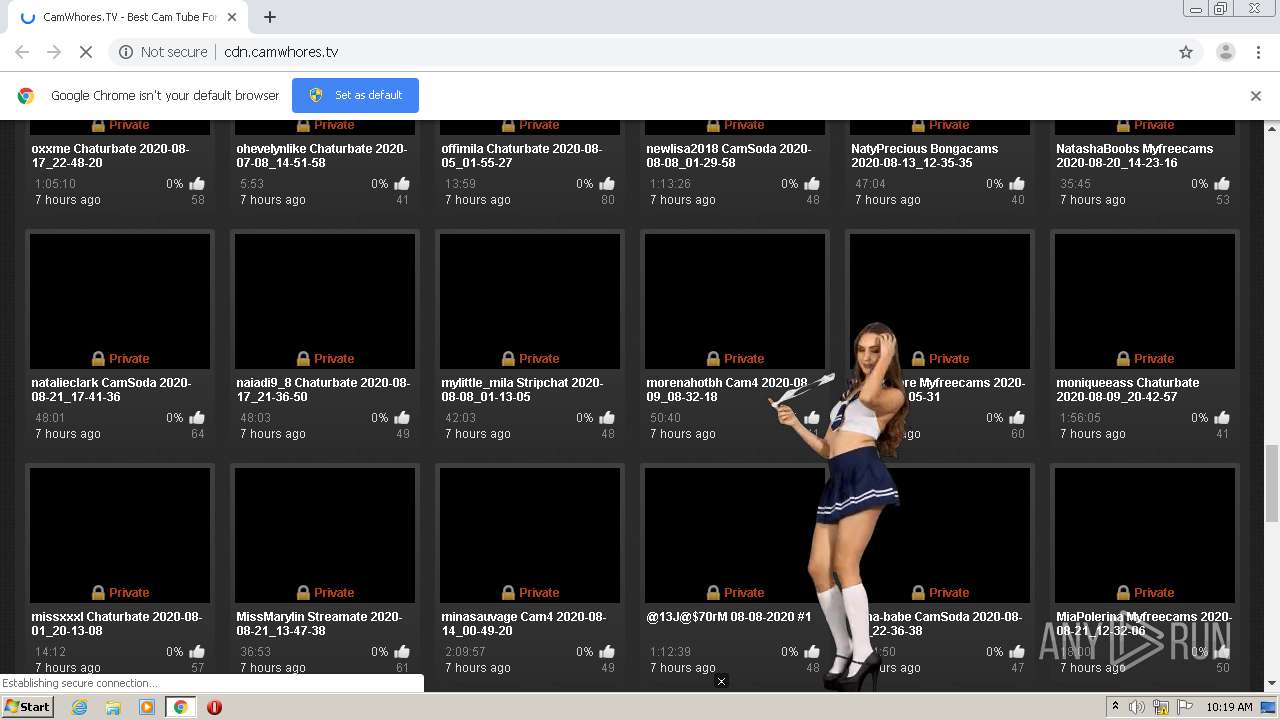
Task: Click thumbs-up icon on minasauvage video
Action: [x=607, y=652]
